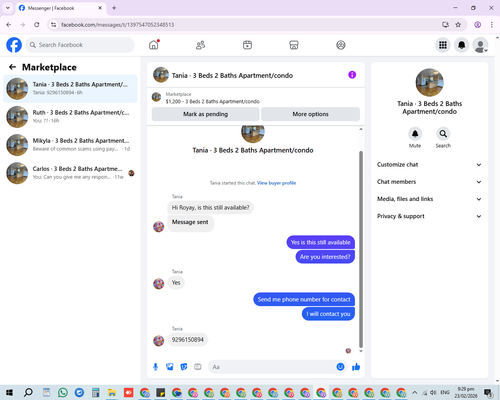Click listing thumbnail beside Marketplace label
This screenshot has height=400, width=500.
point(156,97)
